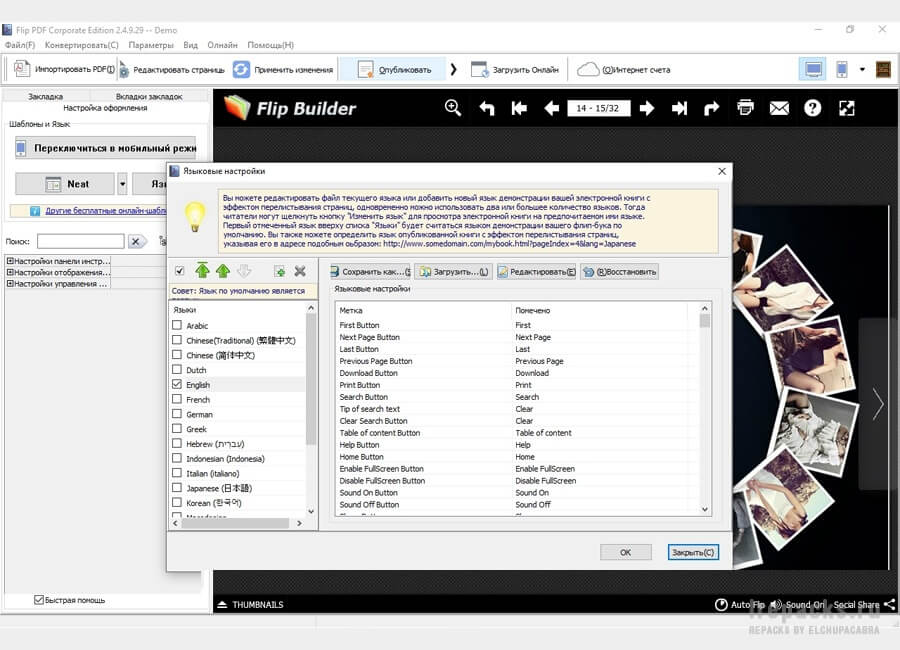Check the French language checkbox
The width and height of the screenshot is (900, 650).
click(177, 399)
